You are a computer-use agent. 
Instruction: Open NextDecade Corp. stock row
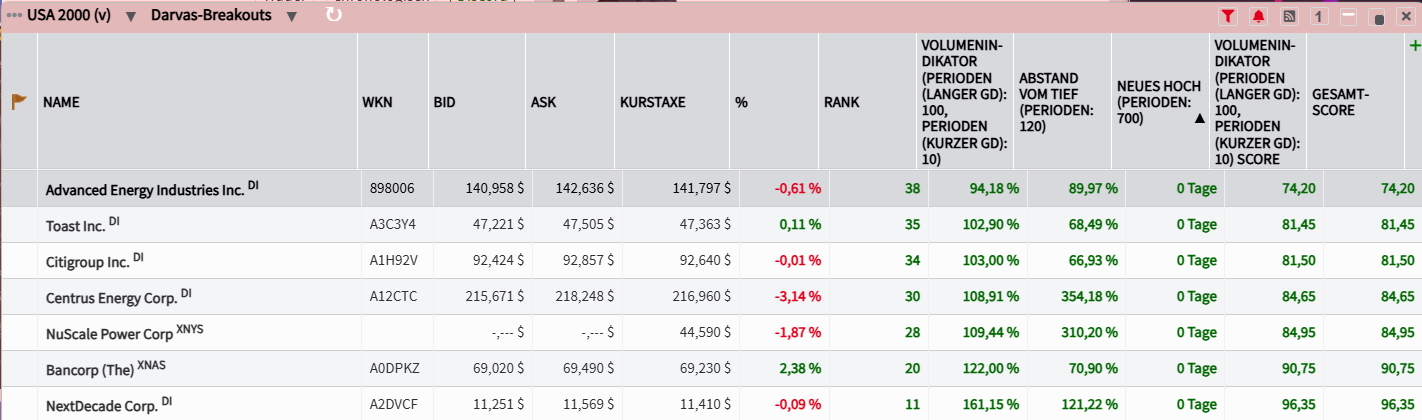pyautogui.click(x=711, y=404)
